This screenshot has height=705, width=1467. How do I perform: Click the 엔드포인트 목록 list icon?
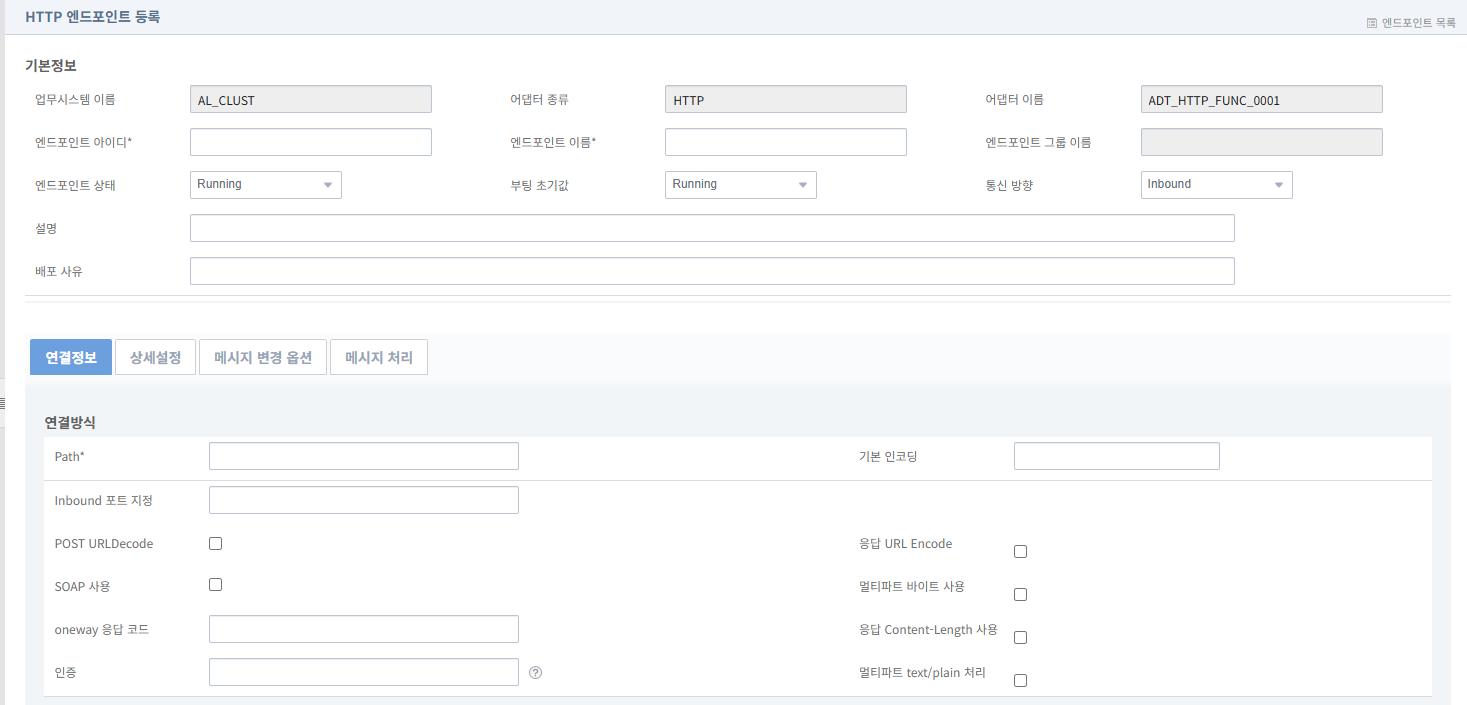pos(1372,22)
